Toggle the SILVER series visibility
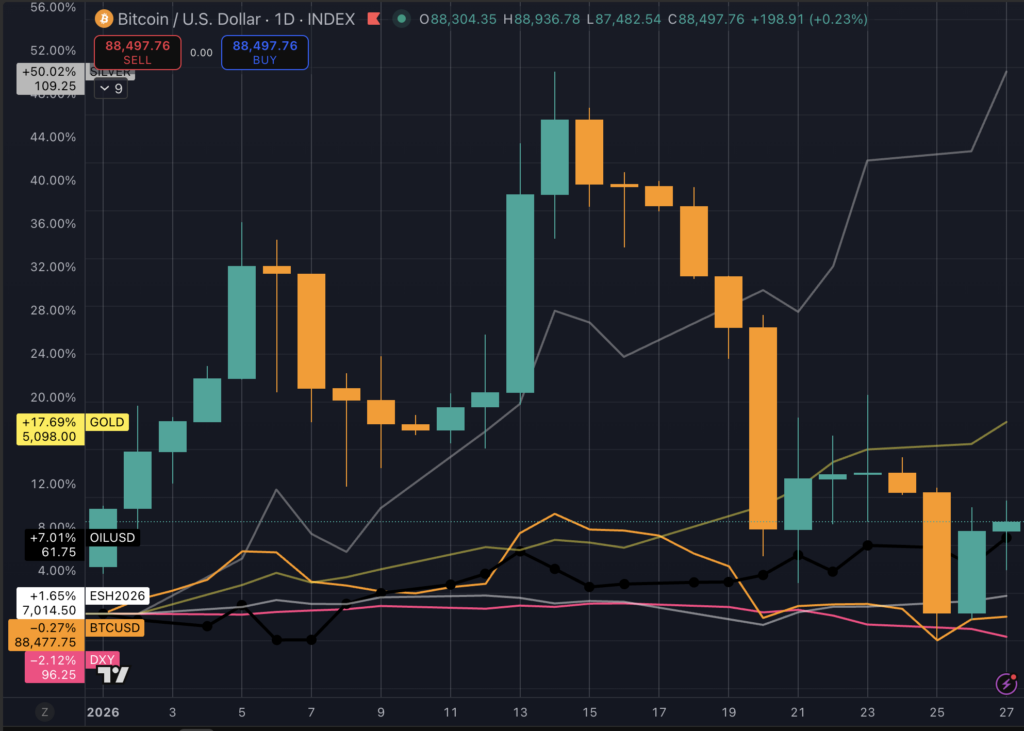This screenshot has width=1024, height=731. [x=110, y=72]
